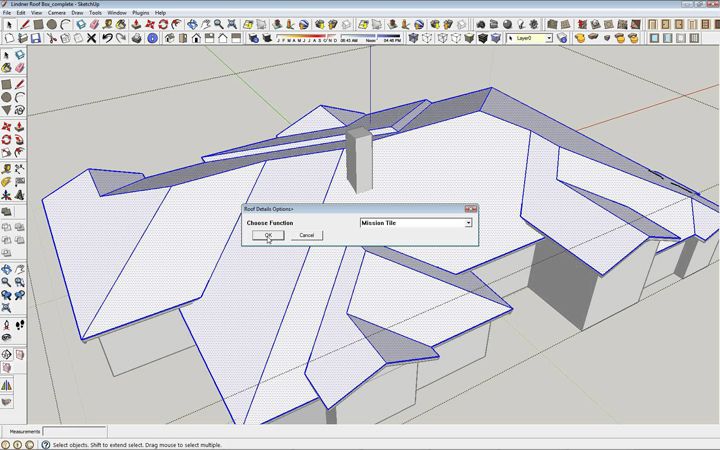720x450 pixels.
Task: Adjust the shadow time-of-day slider
Action: coord(370,37)
